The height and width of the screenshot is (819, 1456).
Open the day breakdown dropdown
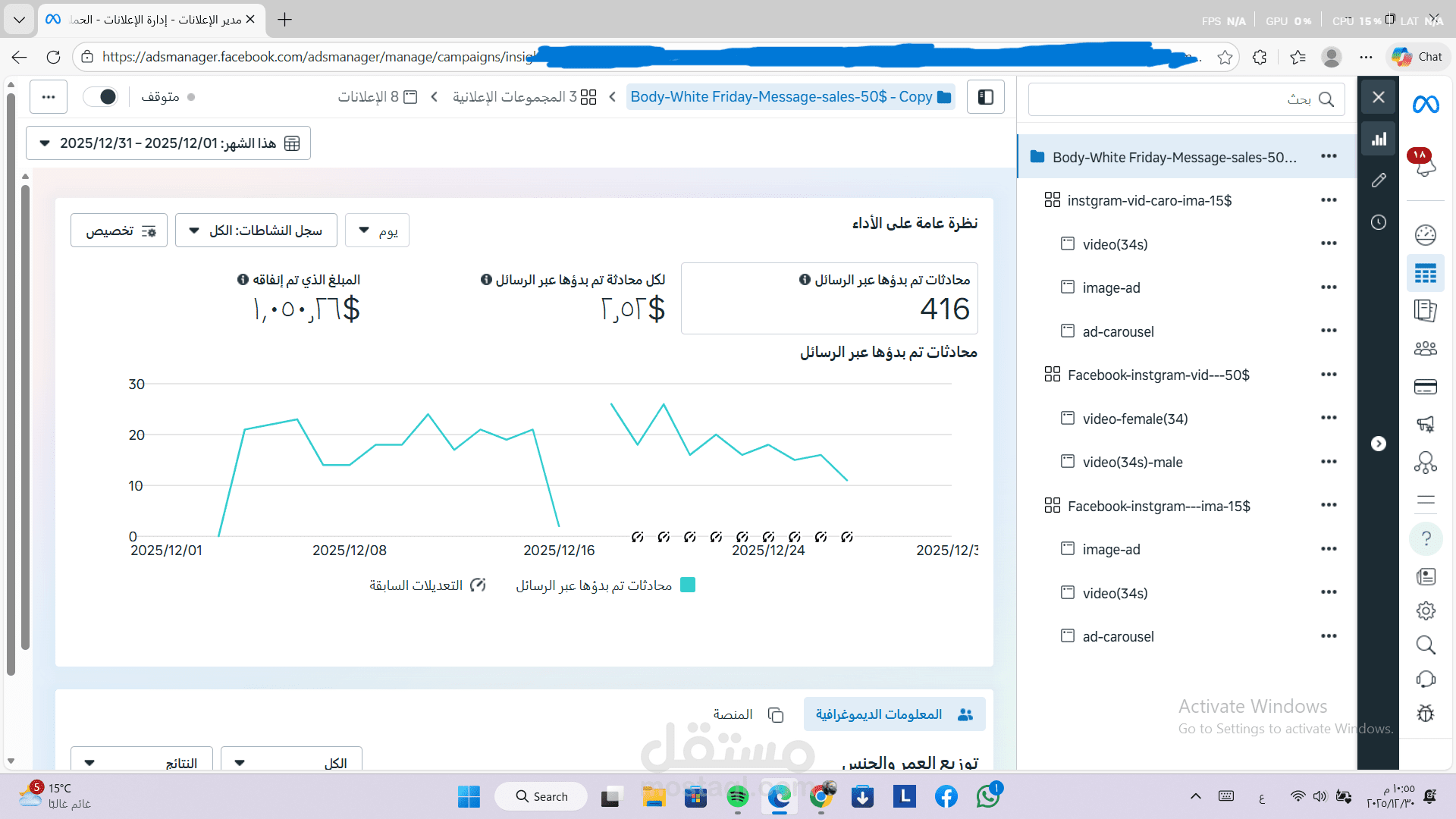coord(377,231)
